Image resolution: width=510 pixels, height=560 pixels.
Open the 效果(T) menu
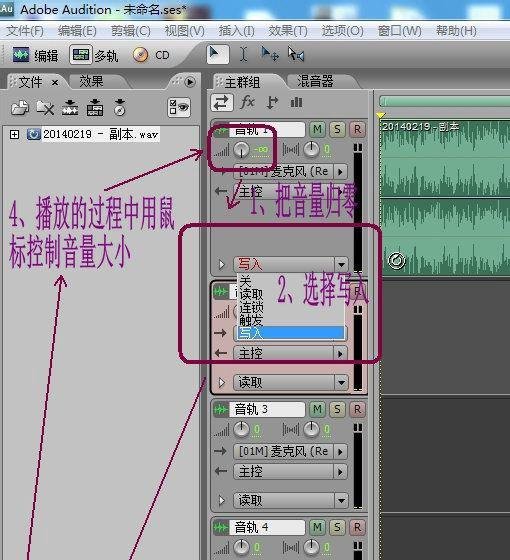[288, 31]
